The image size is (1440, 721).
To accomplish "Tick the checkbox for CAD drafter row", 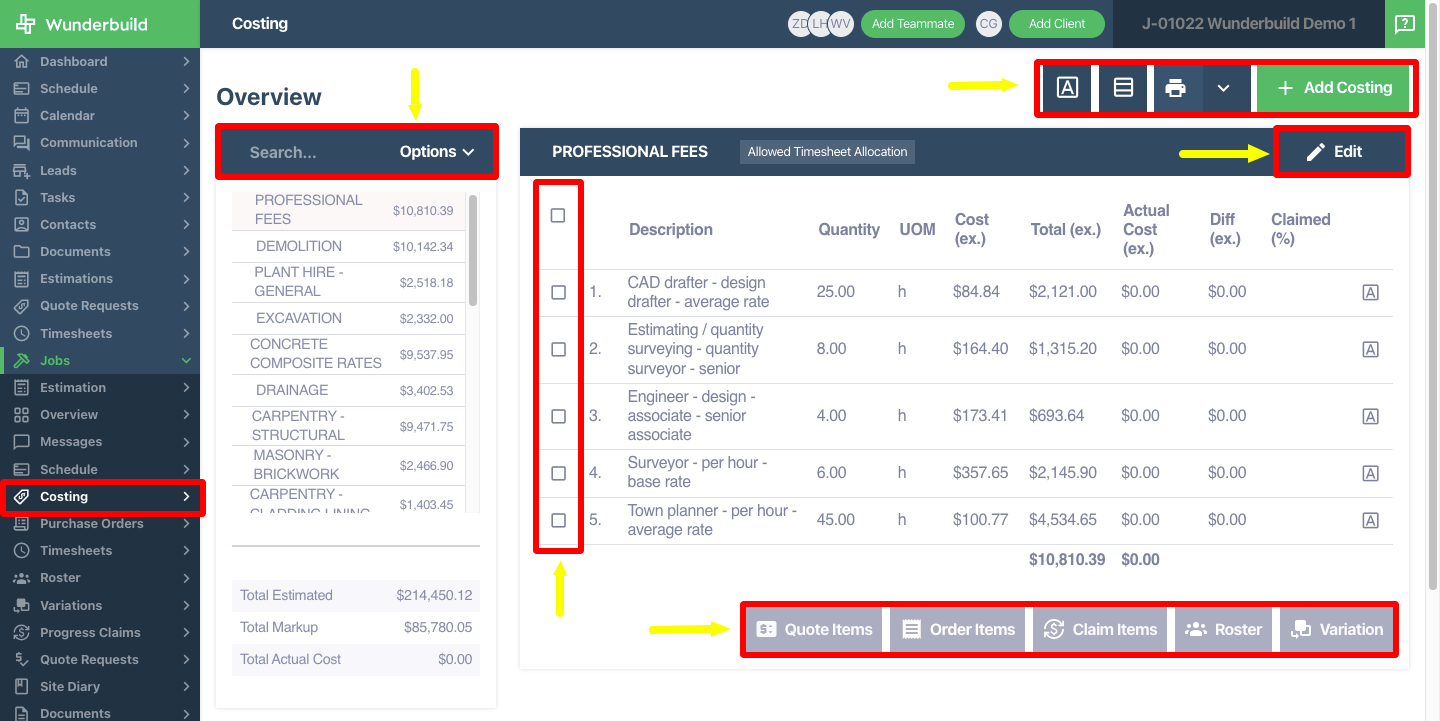I will pos(558,292).
